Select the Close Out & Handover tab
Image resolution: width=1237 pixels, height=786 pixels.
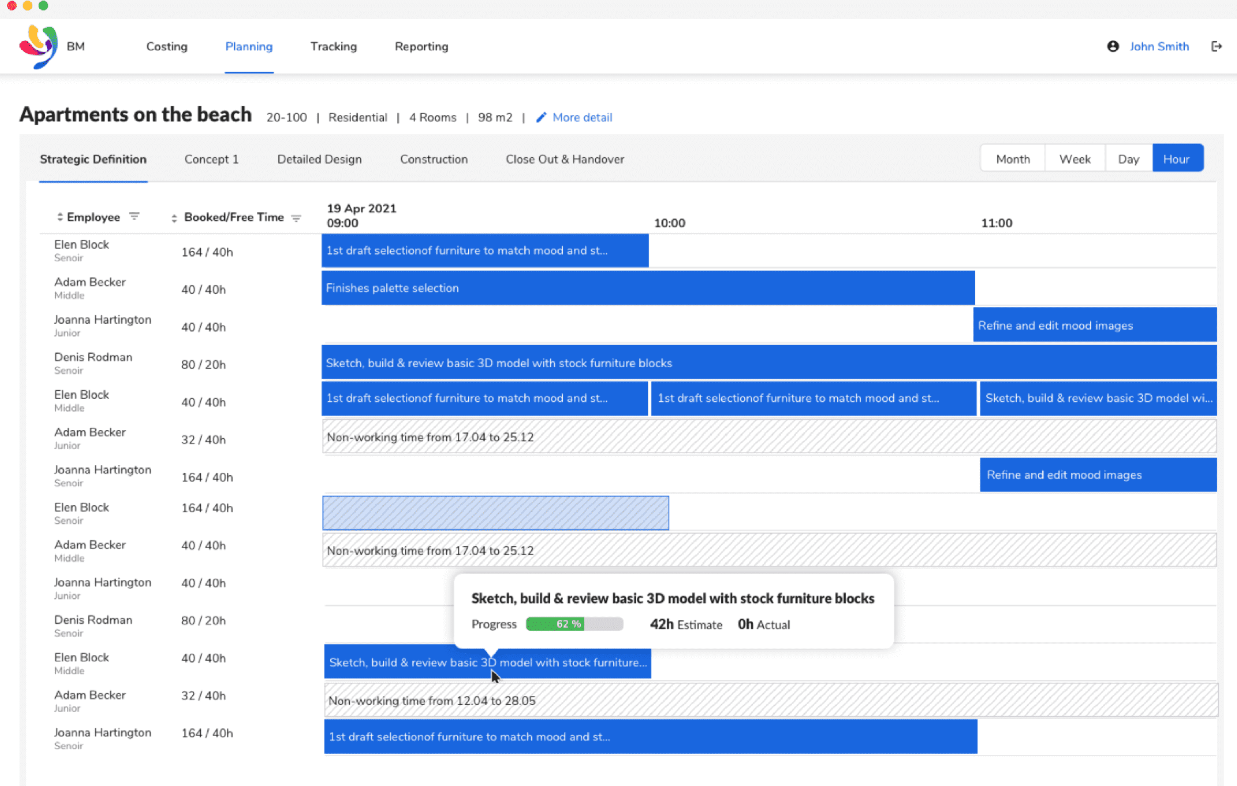[565, 159]
